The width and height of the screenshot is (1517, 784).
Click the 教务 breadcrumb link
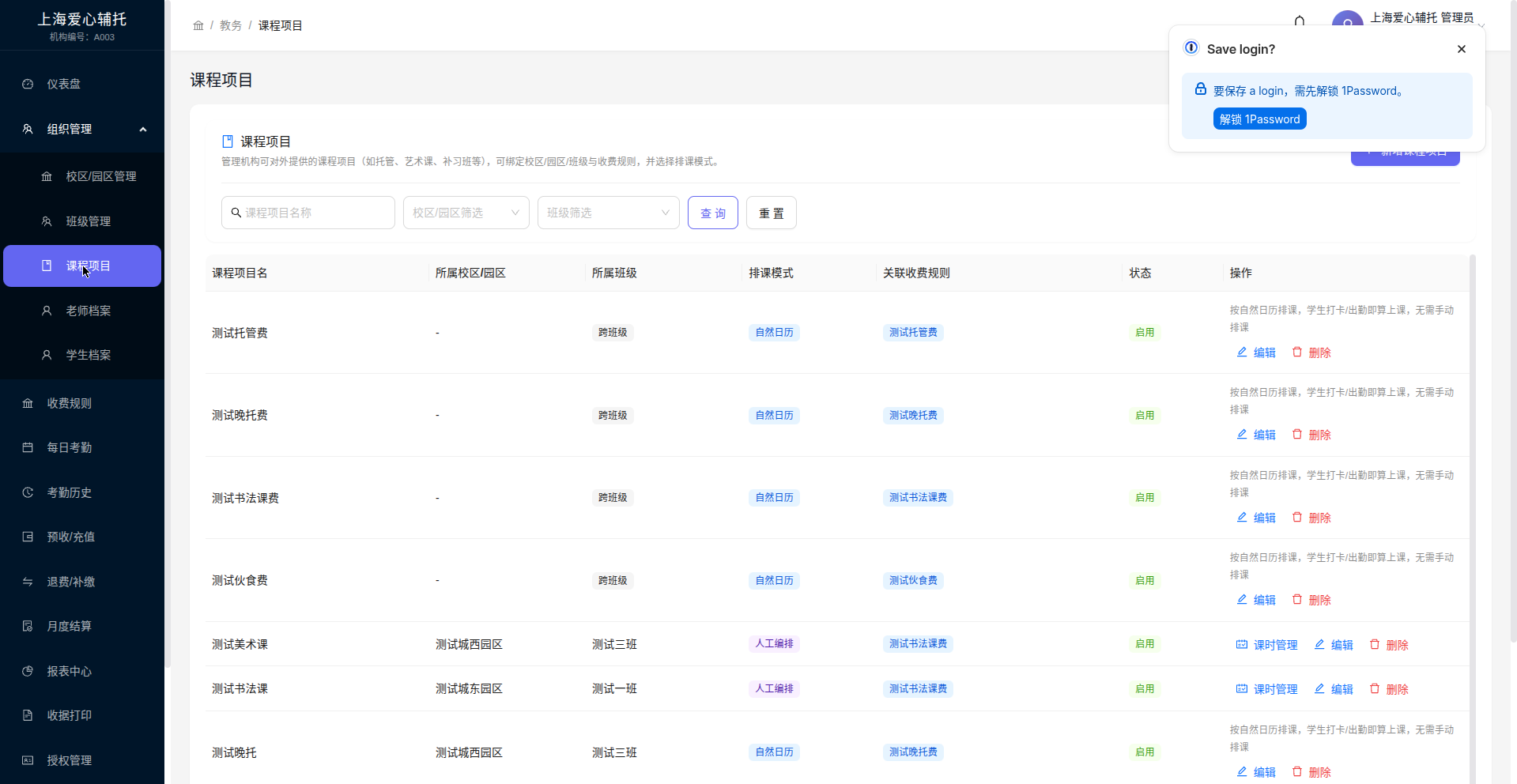(x=231, y=25)
